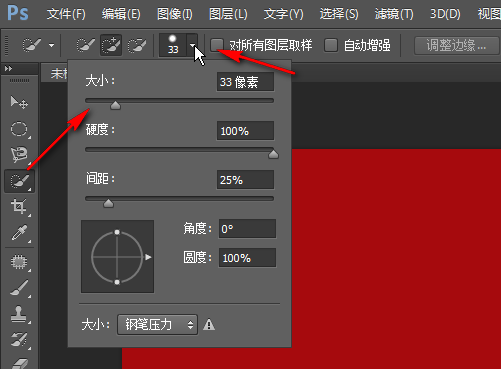The height and width of the screenshot is (369, 501).
Task: Select the Quick Selection tool in toolbox
Action: coord(19,181)
